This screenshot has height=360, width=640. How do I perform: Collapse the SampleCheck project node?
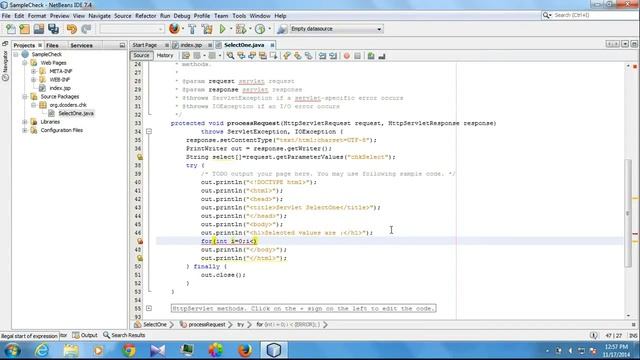[x=16, y=54]
